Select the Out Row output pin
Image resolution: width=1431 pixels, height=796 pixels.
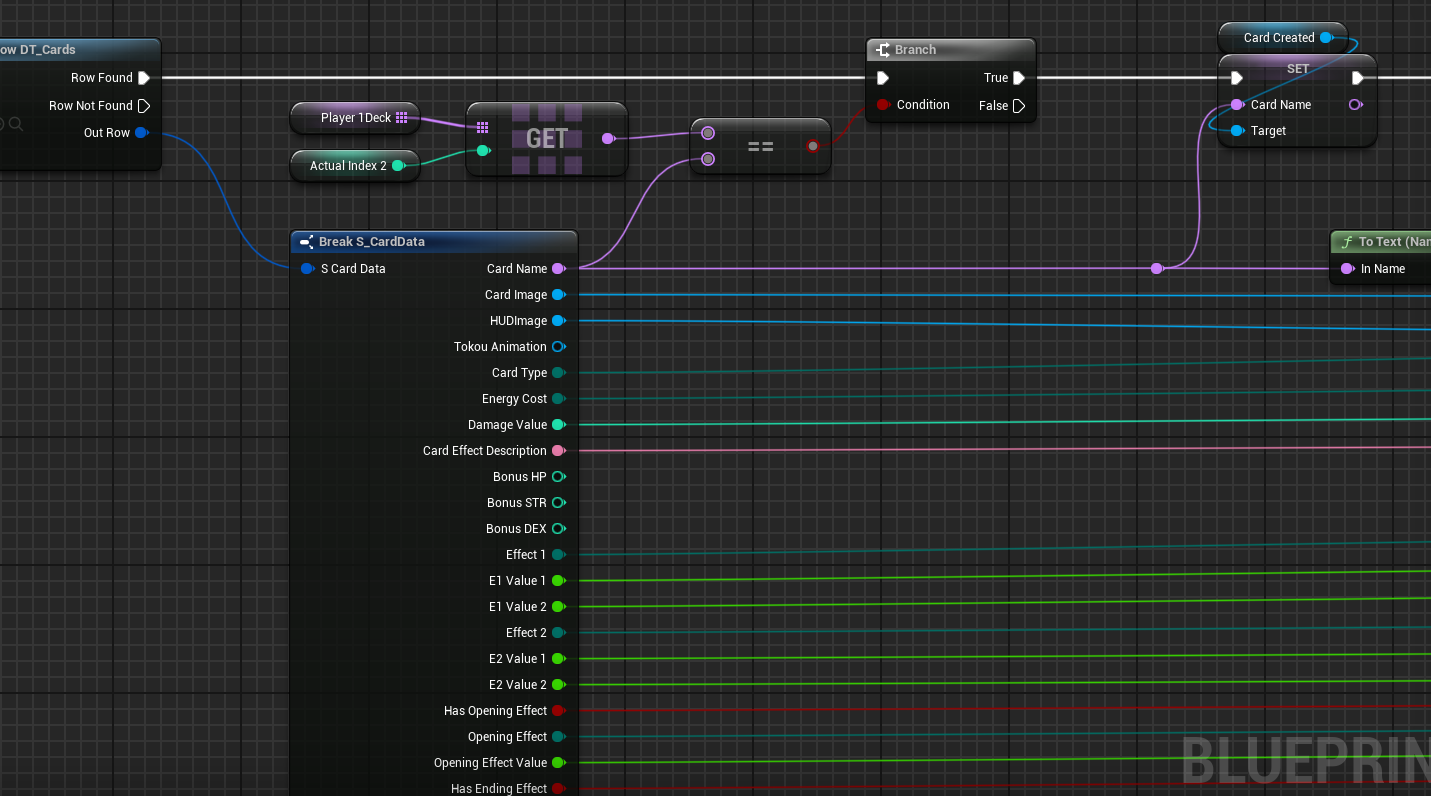coord(141,133)
